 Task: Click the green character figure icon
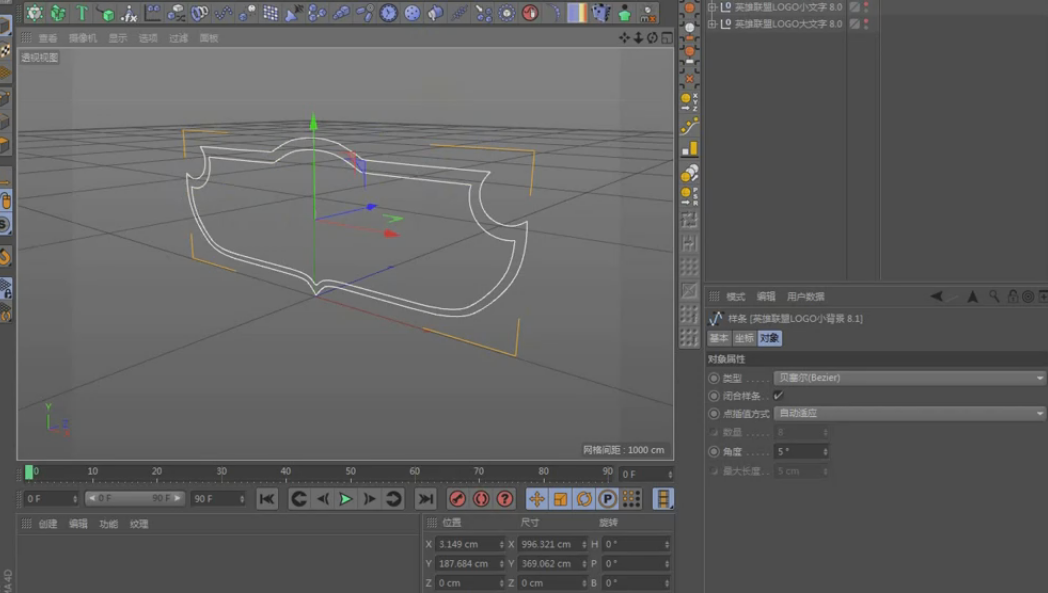point(624,13)
